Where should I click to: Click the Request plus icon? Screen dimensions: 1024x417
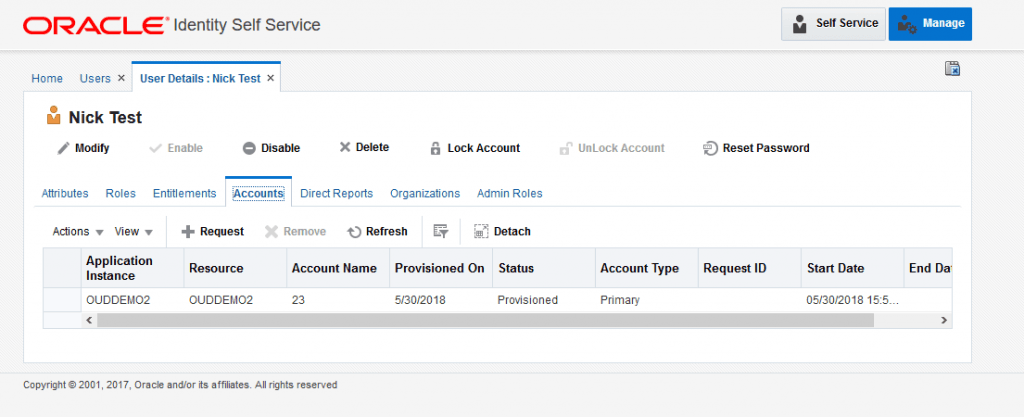pyautogui.click(x=187, y=231)
